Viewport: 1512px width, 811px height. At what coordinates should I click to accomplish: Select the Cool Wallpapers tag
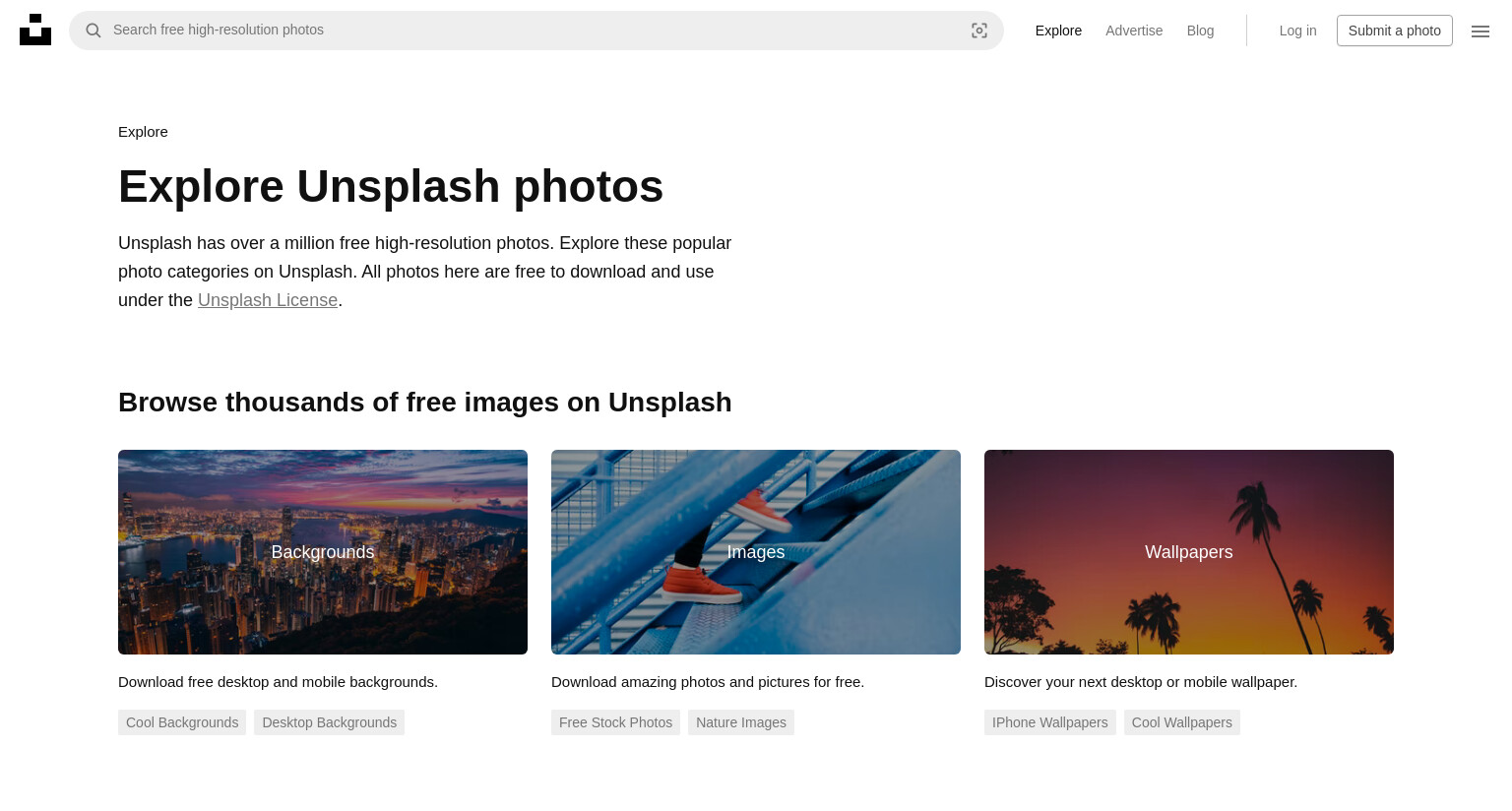pos(1182,722)
